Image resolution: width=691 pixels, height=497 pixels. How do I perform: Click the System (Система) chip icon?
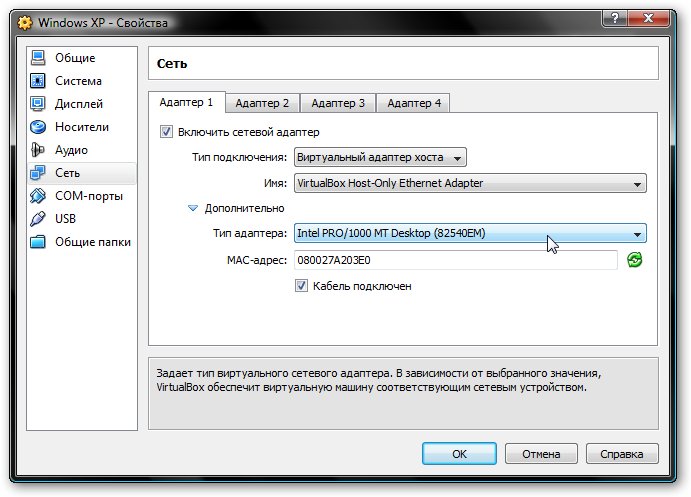[x=38, y=81]
